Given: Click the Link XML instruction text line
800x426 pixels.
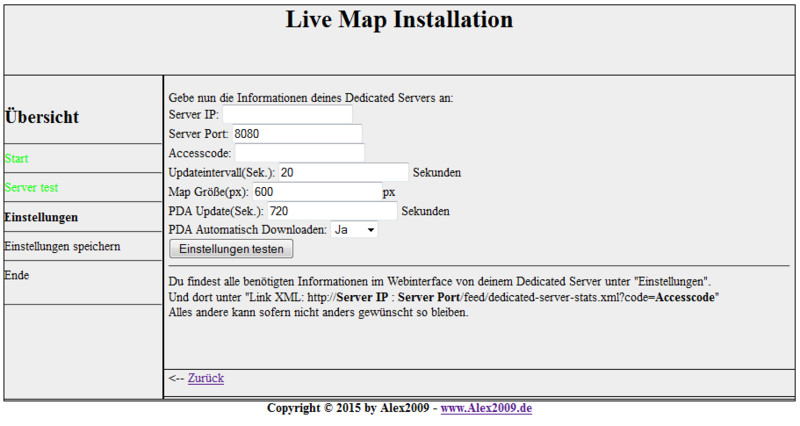Looking at the screenshot, I should (x=445, y=297).
